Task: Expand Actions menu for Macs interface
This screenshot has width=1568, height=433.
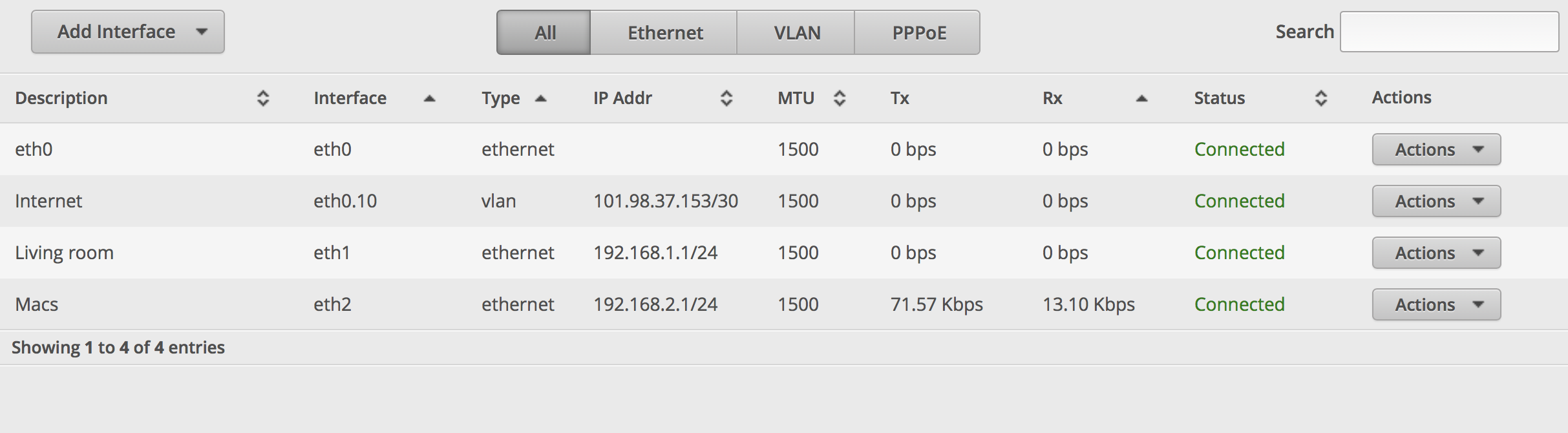Action: tap(1436, 304)
